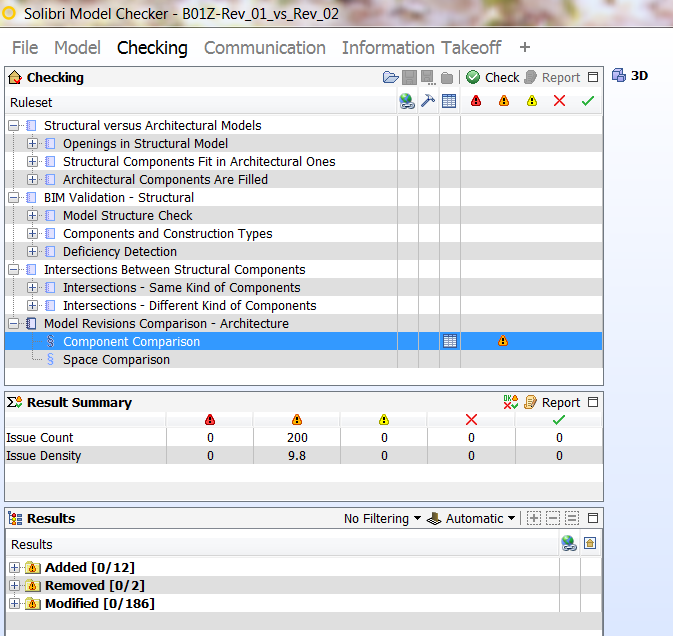Expand the Removed [0/2] results group
The height and width of the screenshot is (636, 673).
[x=14, y=586]
